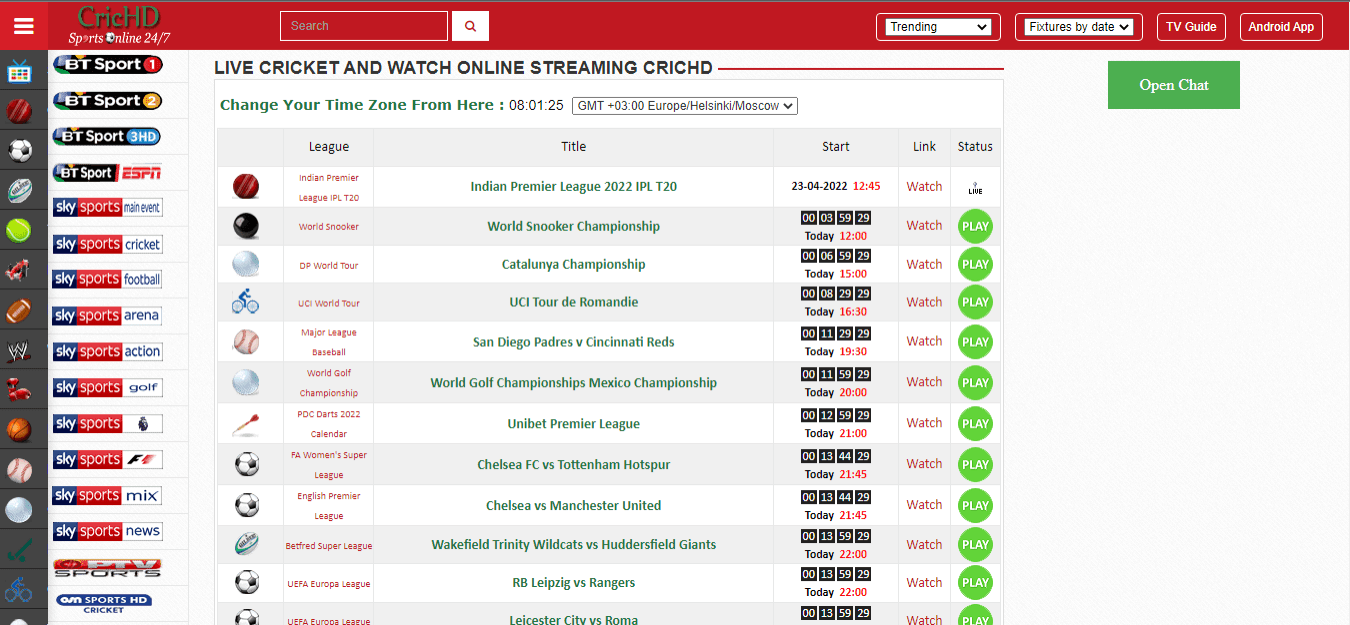Open the BT Sport 3HD channel logo

(x=107, y=136)
